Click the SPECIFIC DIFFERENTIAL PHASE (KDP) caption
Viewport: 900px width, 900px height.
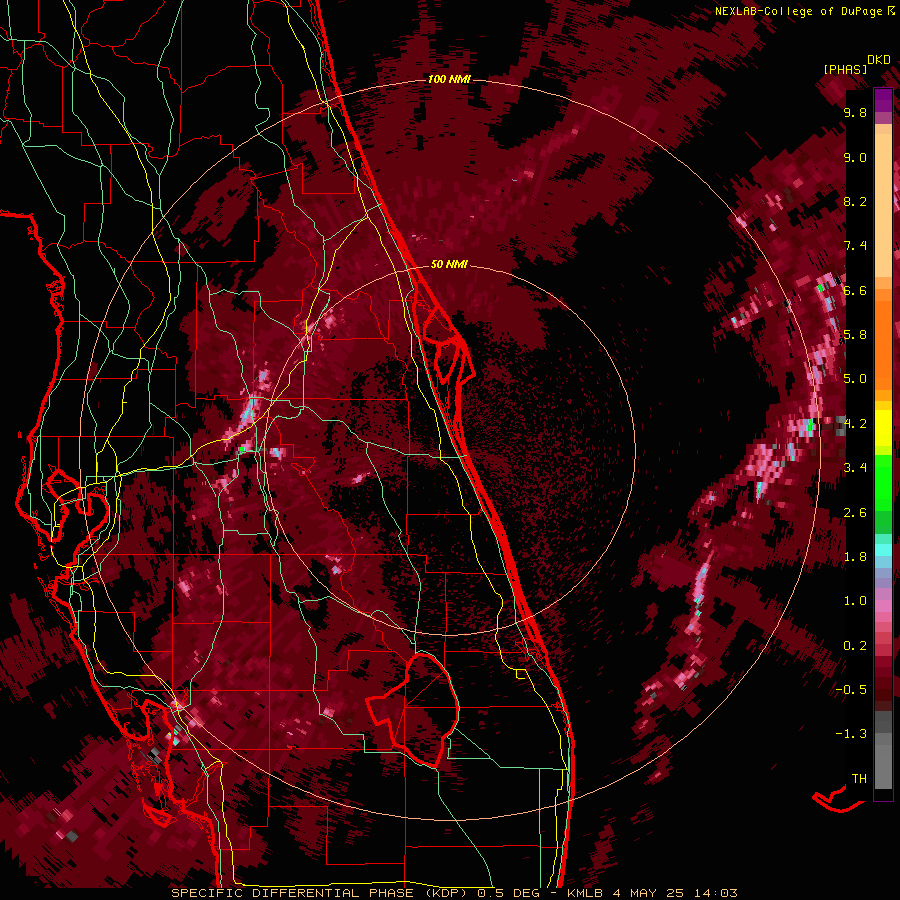pos(319,893)
